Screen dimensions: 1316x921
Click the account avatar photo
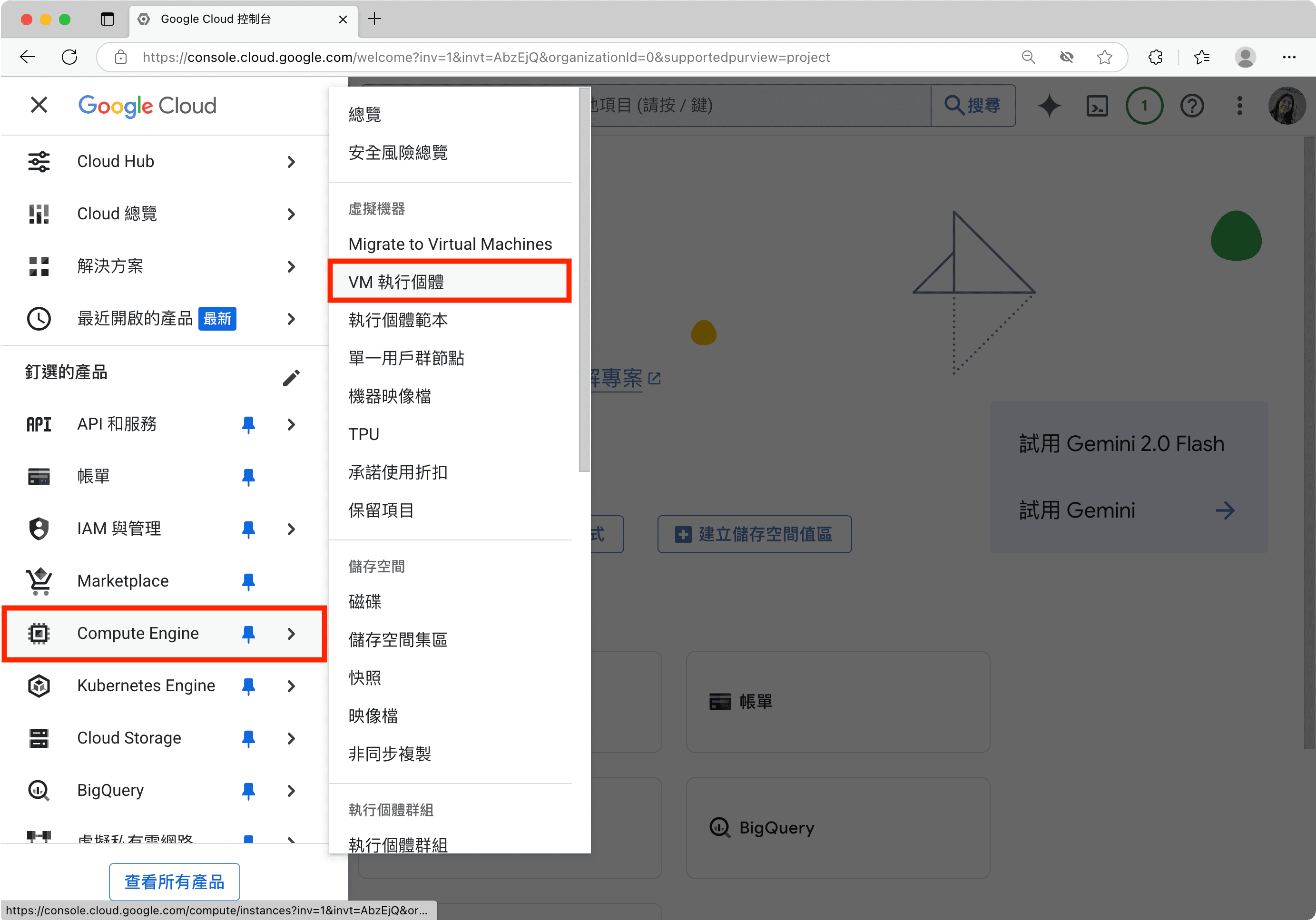click(x=1287, y=106)
